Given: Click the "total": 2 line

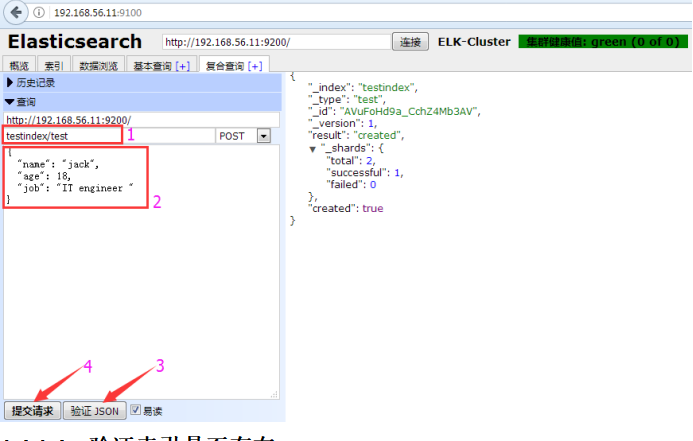Looking at the screenshot, I should [350, 160].
